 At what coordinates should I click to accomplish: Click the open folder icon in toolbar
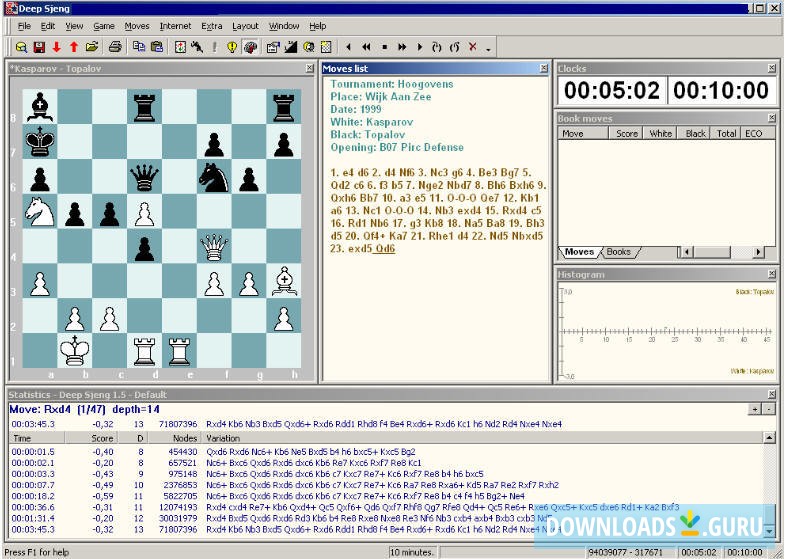pos(92,46)
